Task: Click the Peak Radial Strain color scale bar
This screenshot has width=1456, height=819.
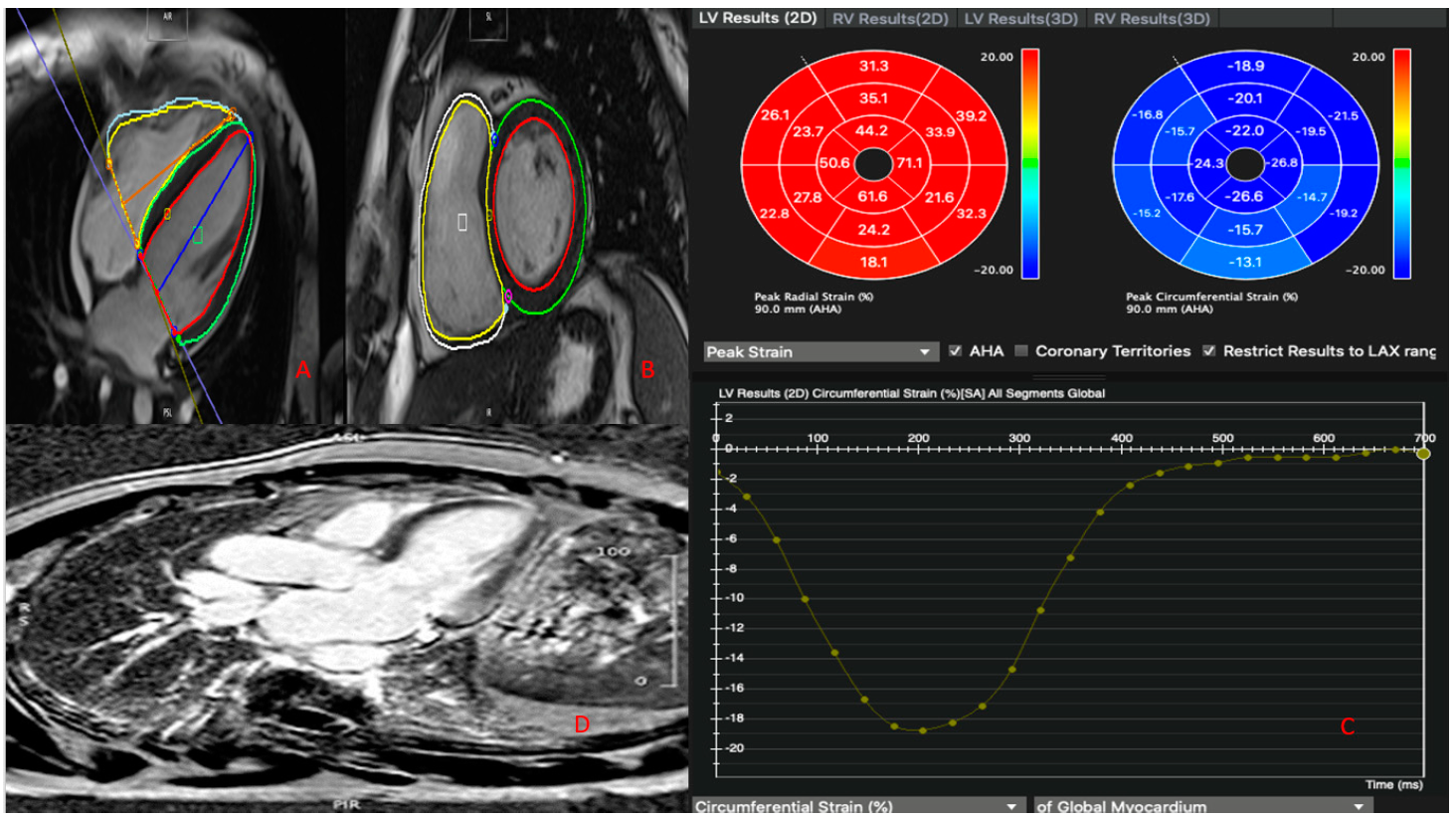Action: click(1030, 163)
